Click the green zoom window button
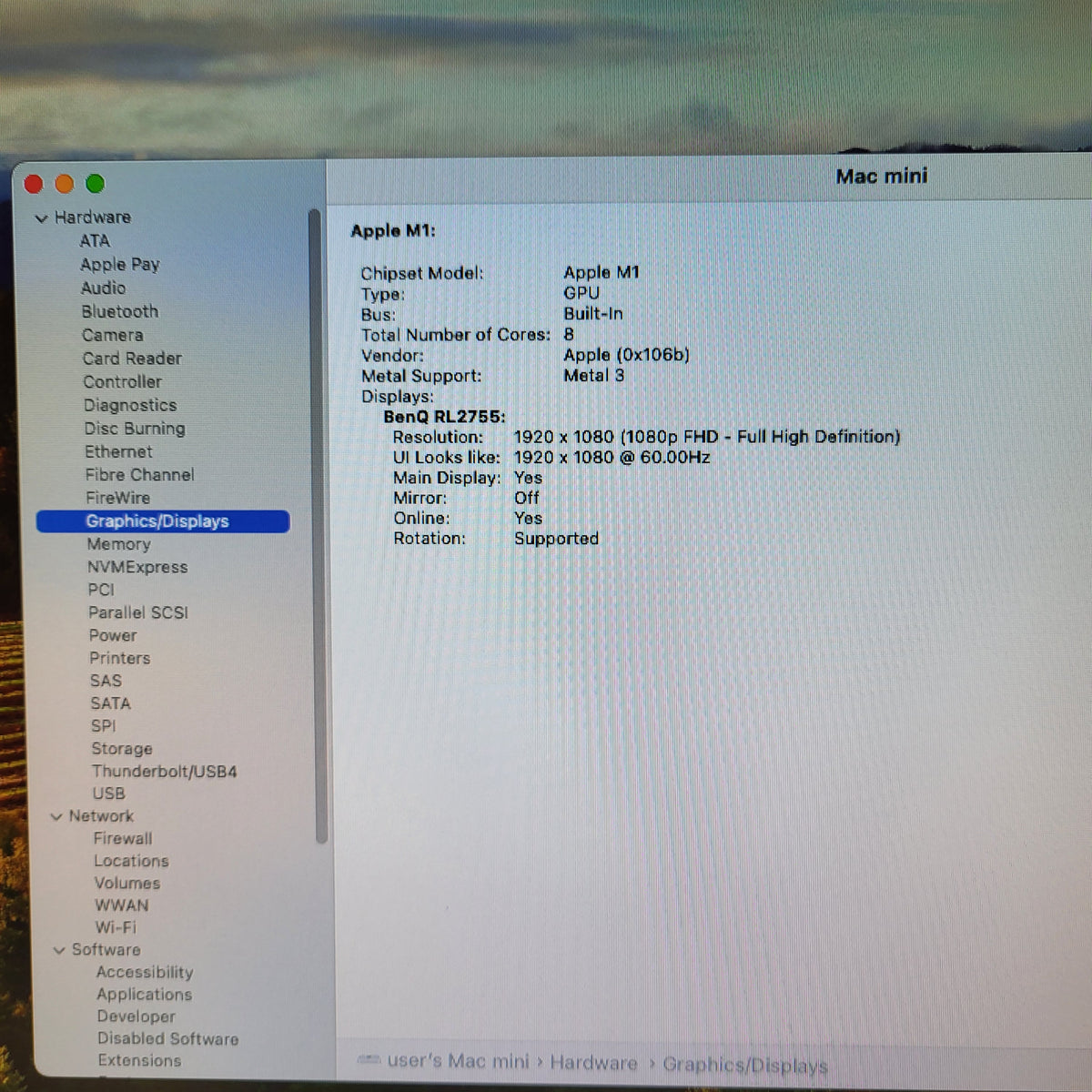Screen dimensions: 1092x1092 click(x=95, y=184)
